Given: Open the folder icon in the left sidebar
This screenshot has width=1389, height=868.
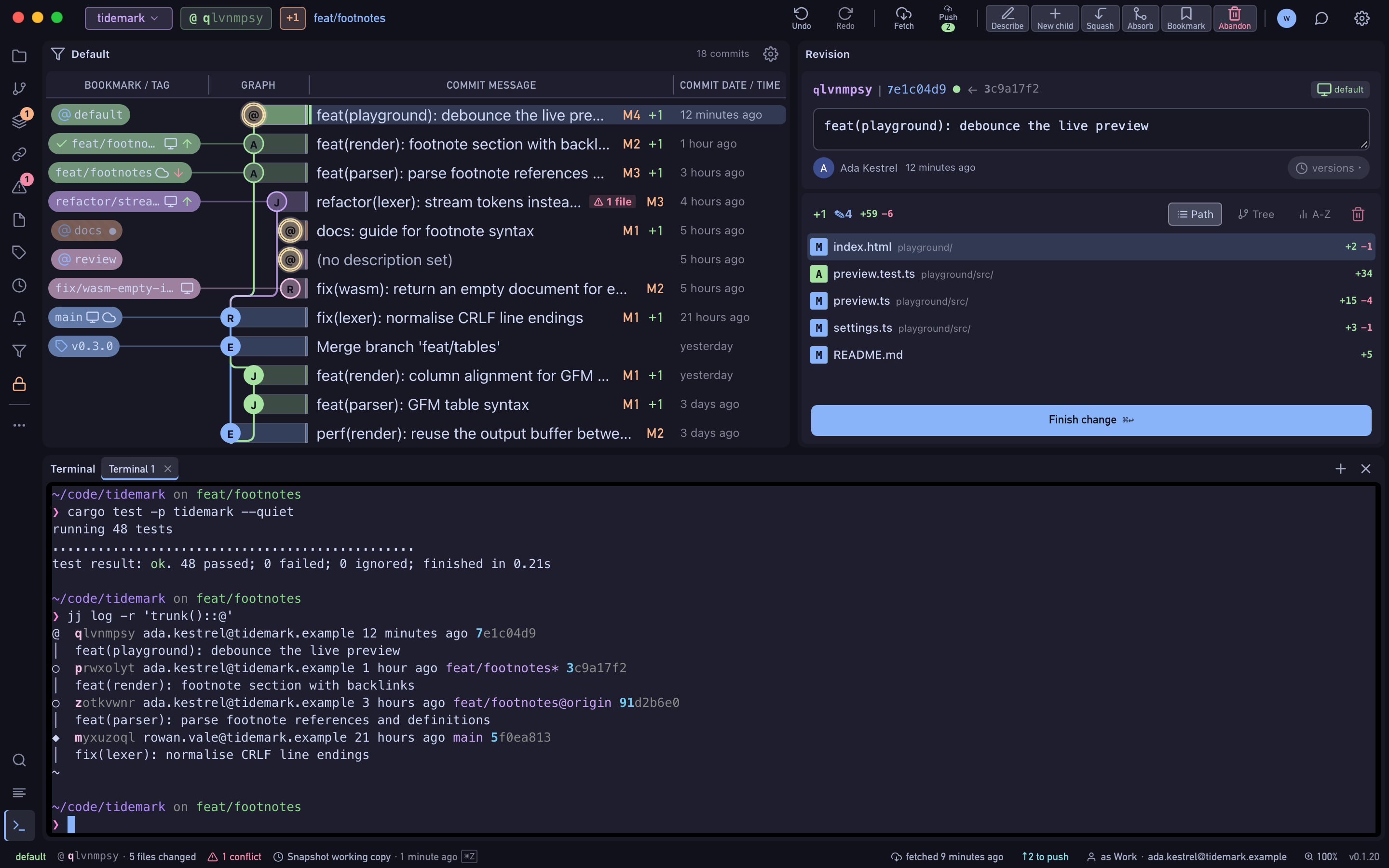Looking at the screenshot, I should [x=19, y=55].
